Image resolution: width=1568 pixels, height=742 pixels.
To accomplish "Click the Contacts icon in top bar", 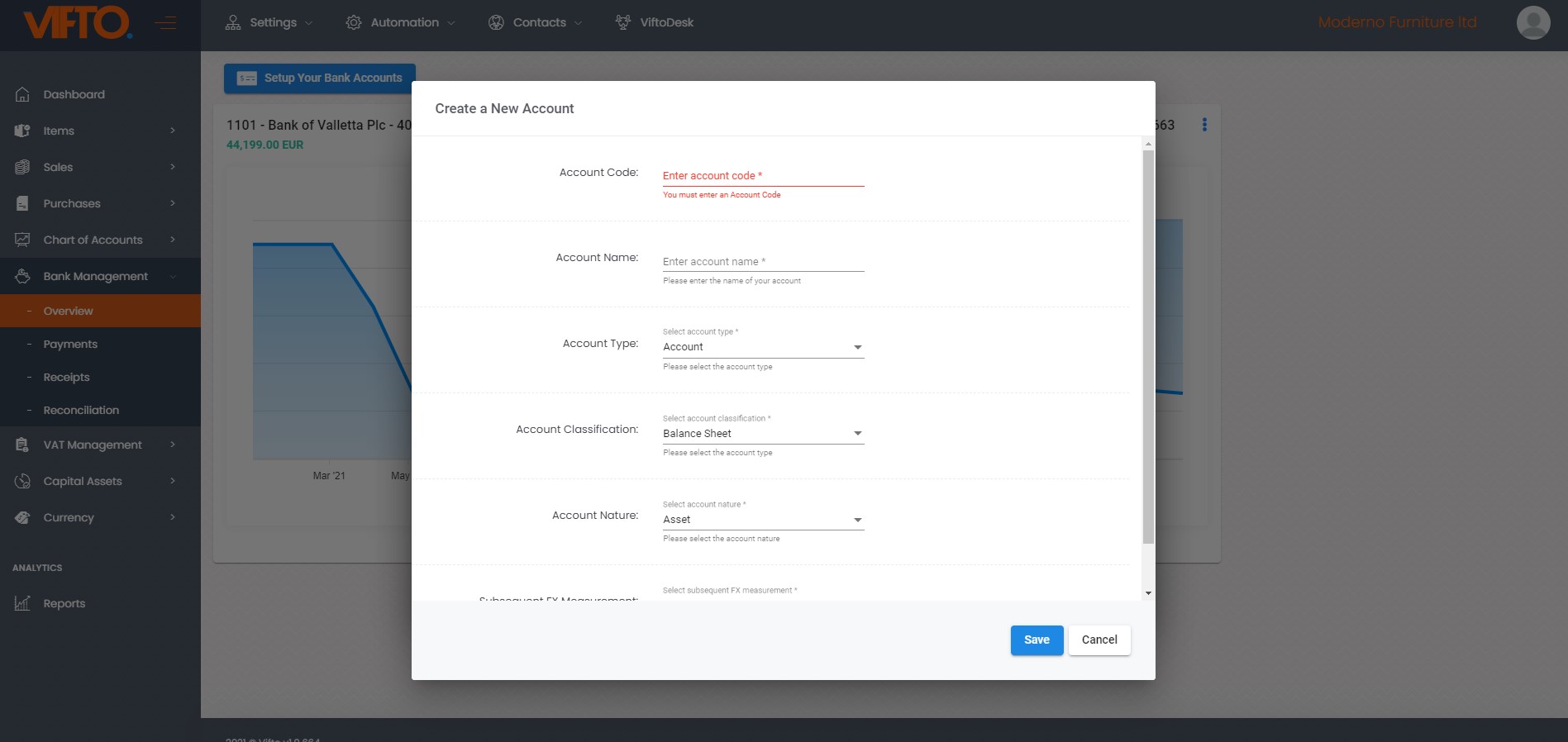I will [496, 22].
